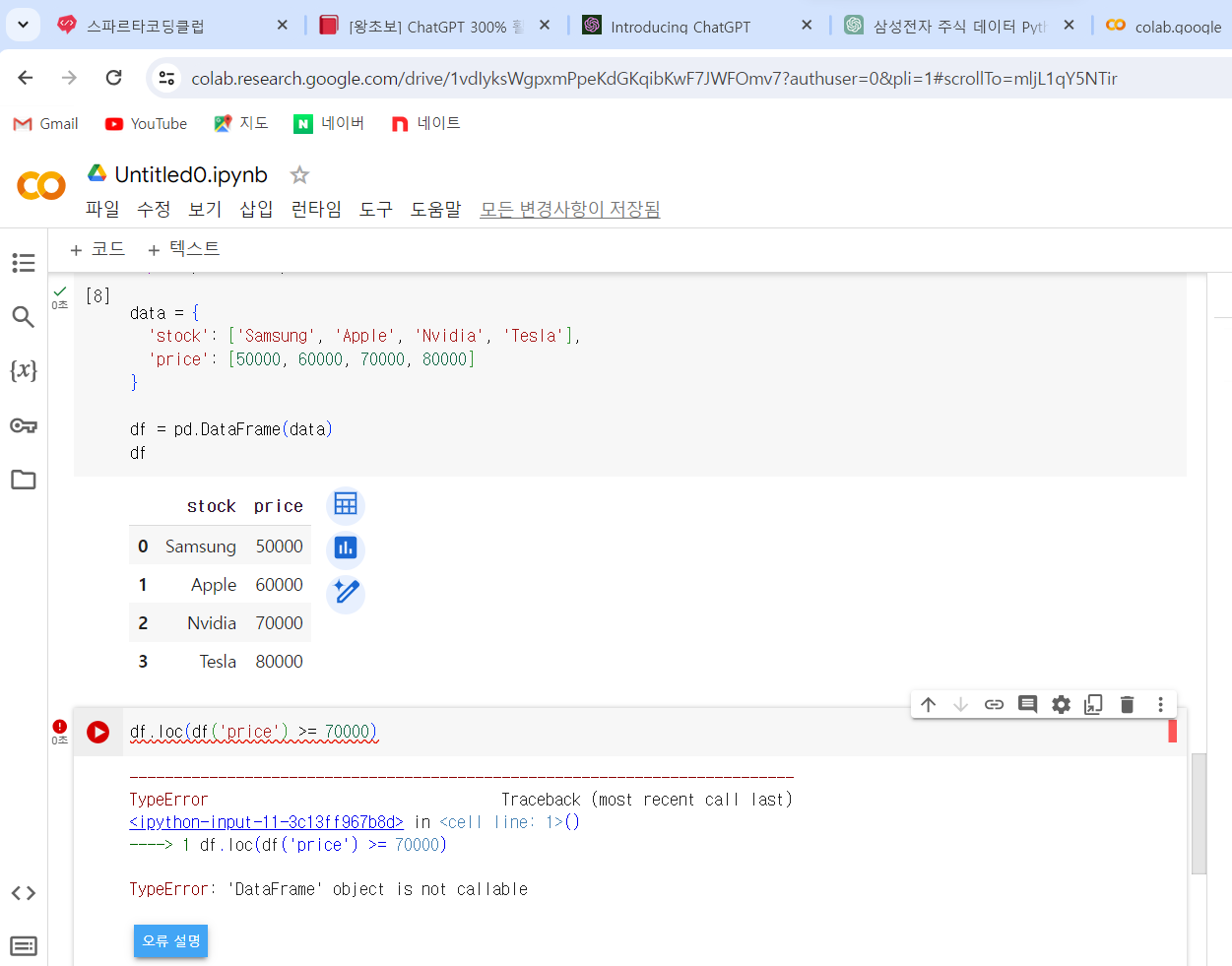Switch to 스파르타코딩클럽 tab
The image size is (1232, 966).
pyautogui.click(x=146, y=26)
